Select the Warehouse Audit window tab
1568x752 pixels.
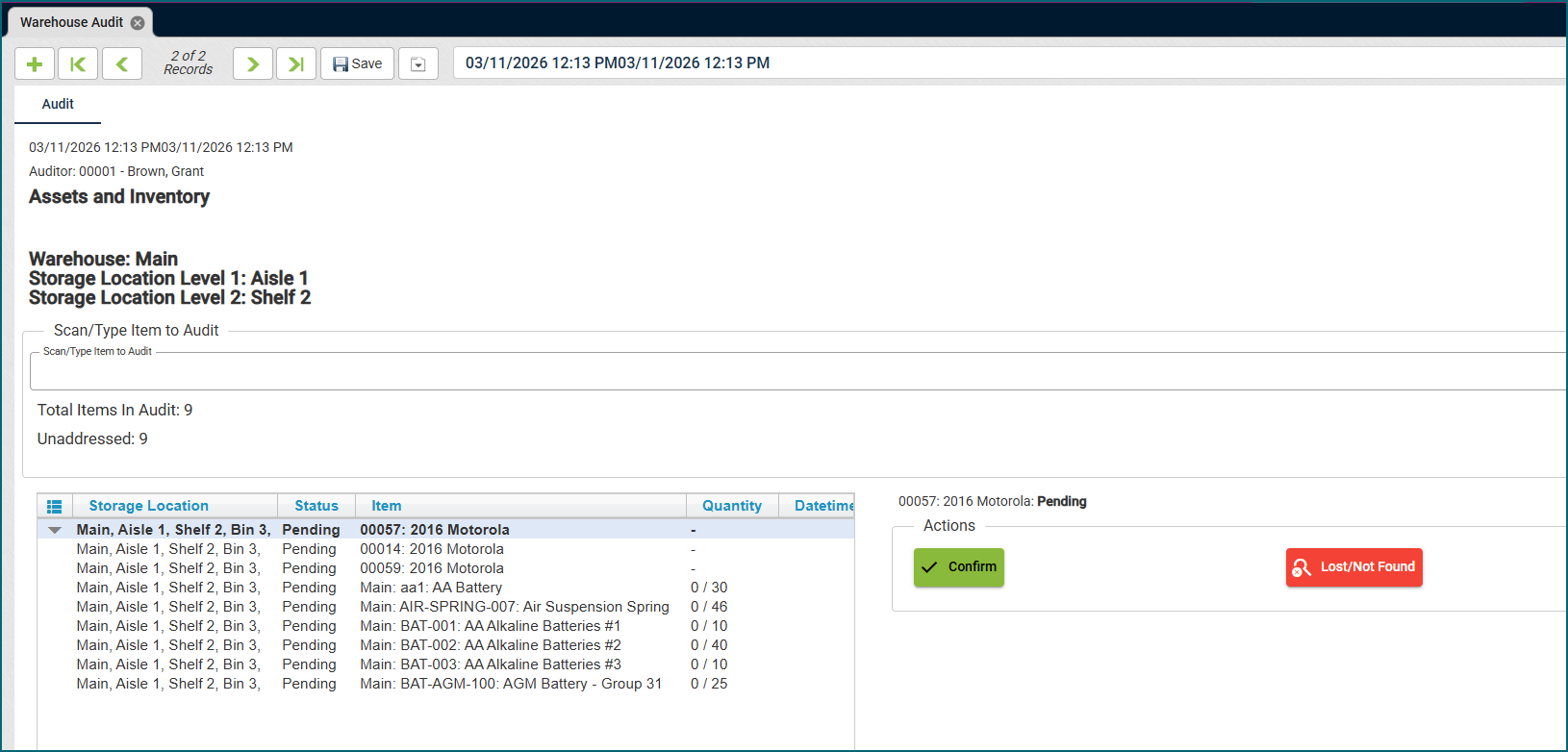[x=72, y=22]
